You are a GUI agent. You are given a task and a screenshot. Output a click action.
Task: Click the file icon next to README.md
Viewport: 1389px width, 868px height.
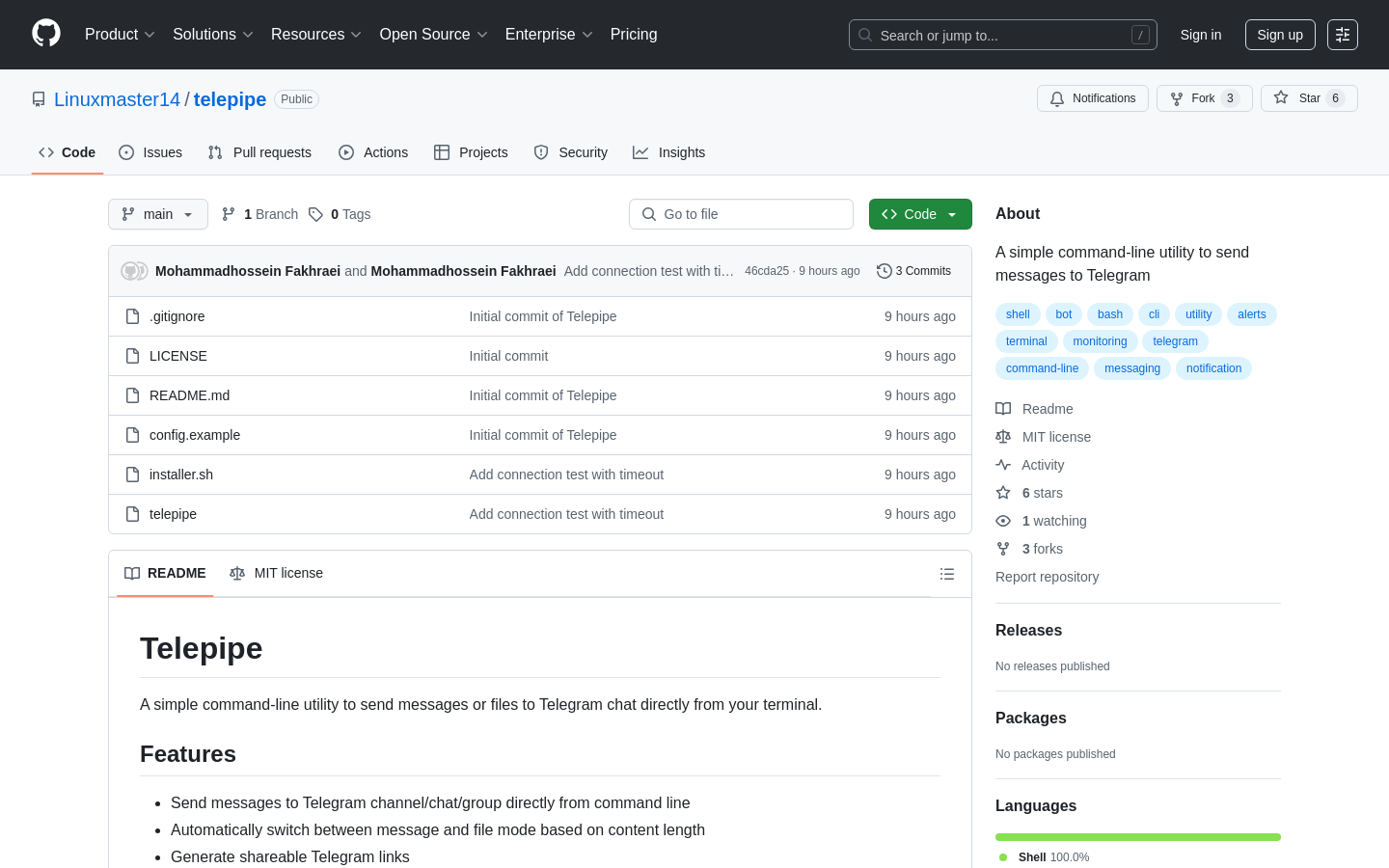(133, 395)
